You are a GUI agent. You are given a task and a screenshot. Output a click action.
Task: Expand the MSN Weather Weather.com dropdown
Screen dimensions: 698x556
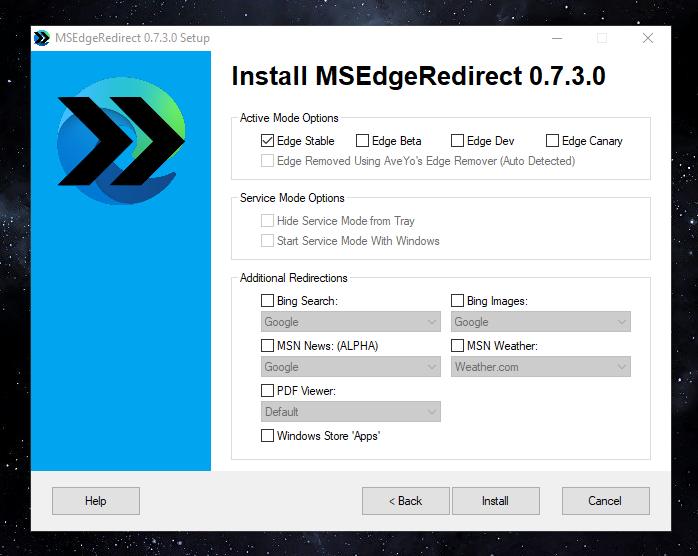541,366
